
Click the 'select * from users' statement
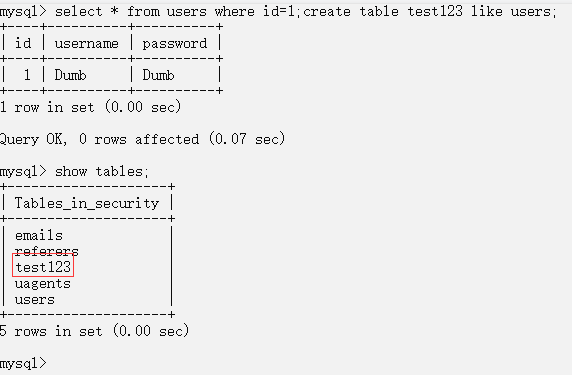[130, 11]
